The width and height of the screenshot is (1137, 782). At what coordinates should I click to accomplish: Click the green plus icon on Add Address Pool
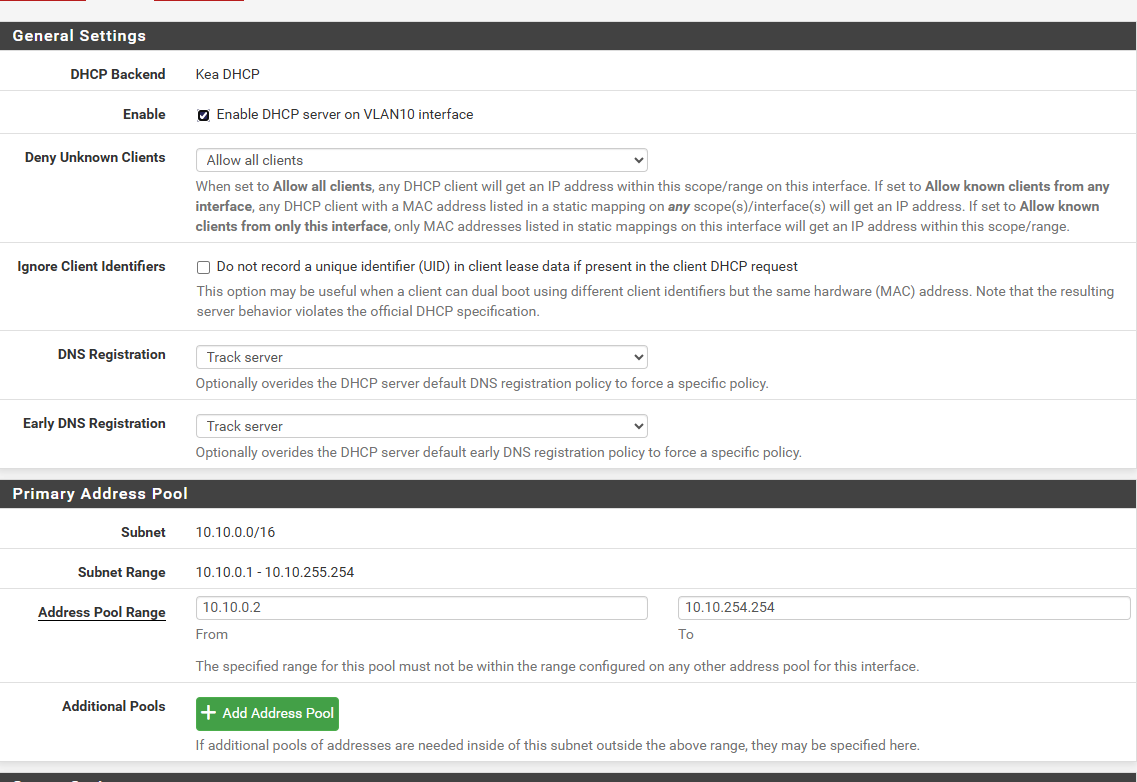coord(208,713)
